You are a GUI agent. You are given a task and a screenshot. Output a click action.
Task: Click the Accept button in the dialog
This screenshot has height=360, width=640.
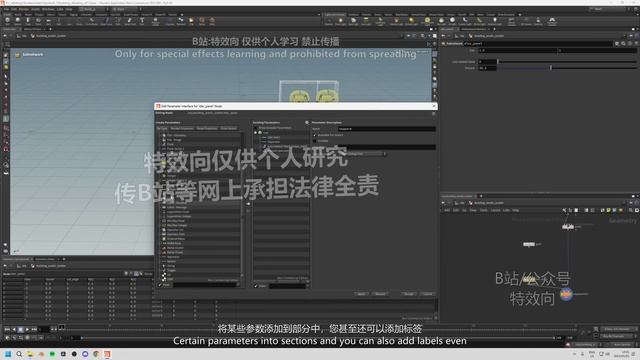(409, 294)
